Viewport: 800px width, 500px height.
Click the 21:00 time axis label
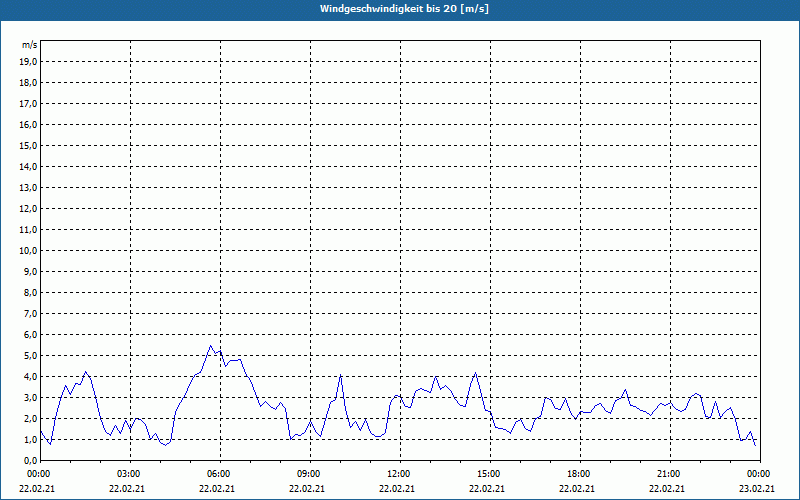(670, 474)
